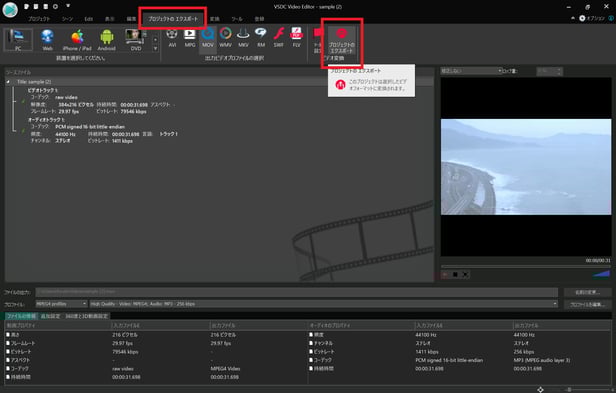Open the Edit ribbon tab
The image size is (616, 393).
pos(89,19)
